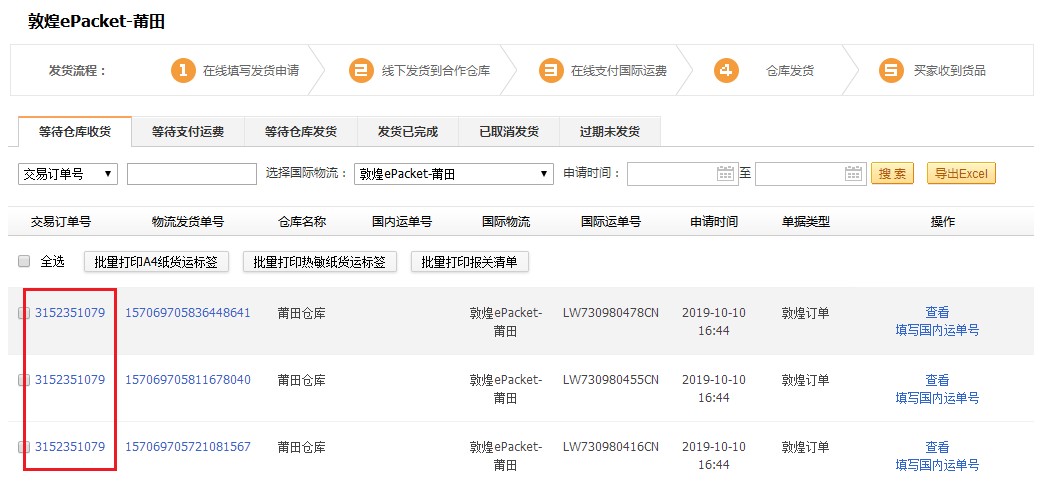The width and height of the screenshot is (1045, 486).
Task: Click the 导出Excel button
Action: (961, 174)
